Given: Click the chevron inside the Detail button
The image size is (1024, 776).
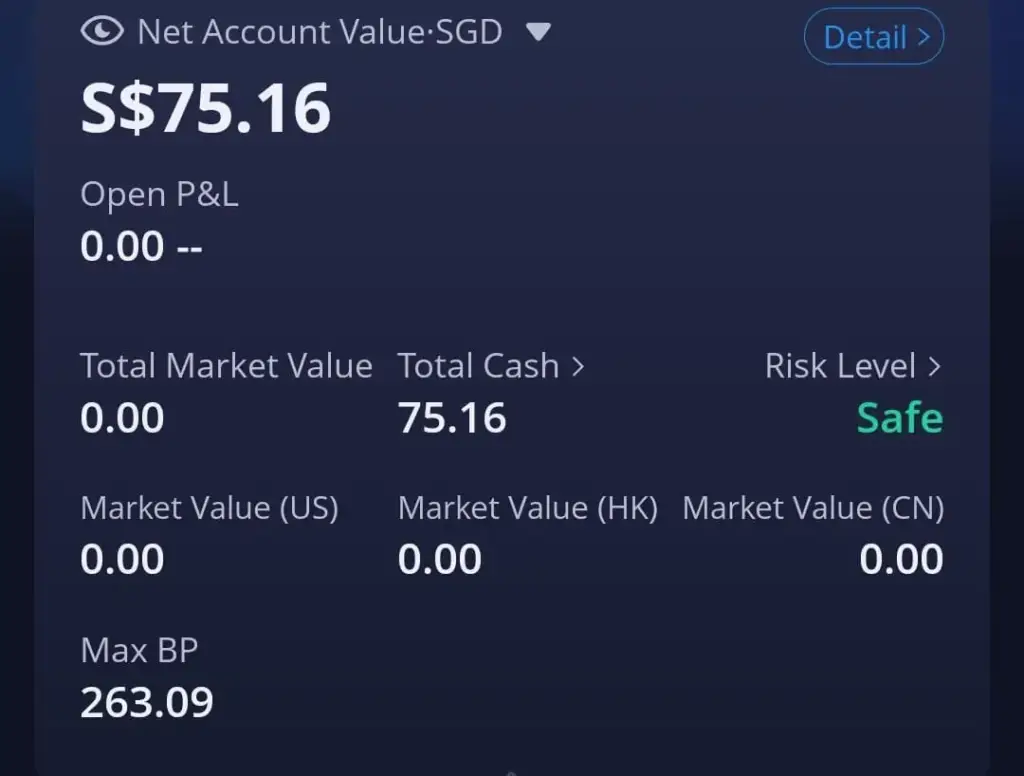Looking at the screenshot, I should point(923,37).
